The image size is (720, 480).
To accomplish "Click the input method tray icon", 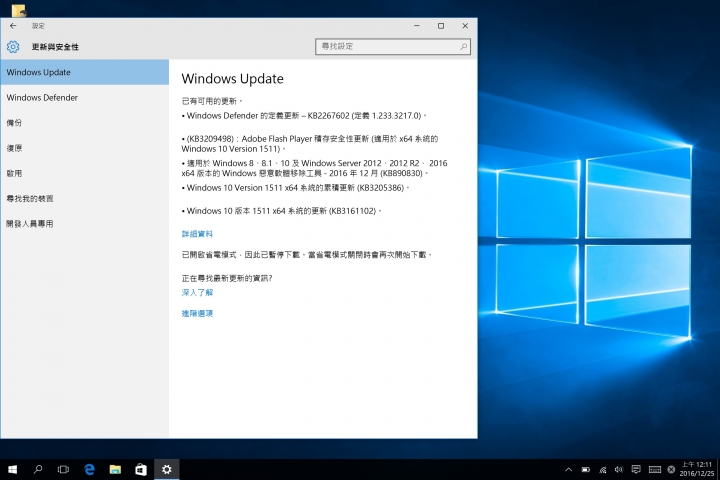I will (671, 469).
